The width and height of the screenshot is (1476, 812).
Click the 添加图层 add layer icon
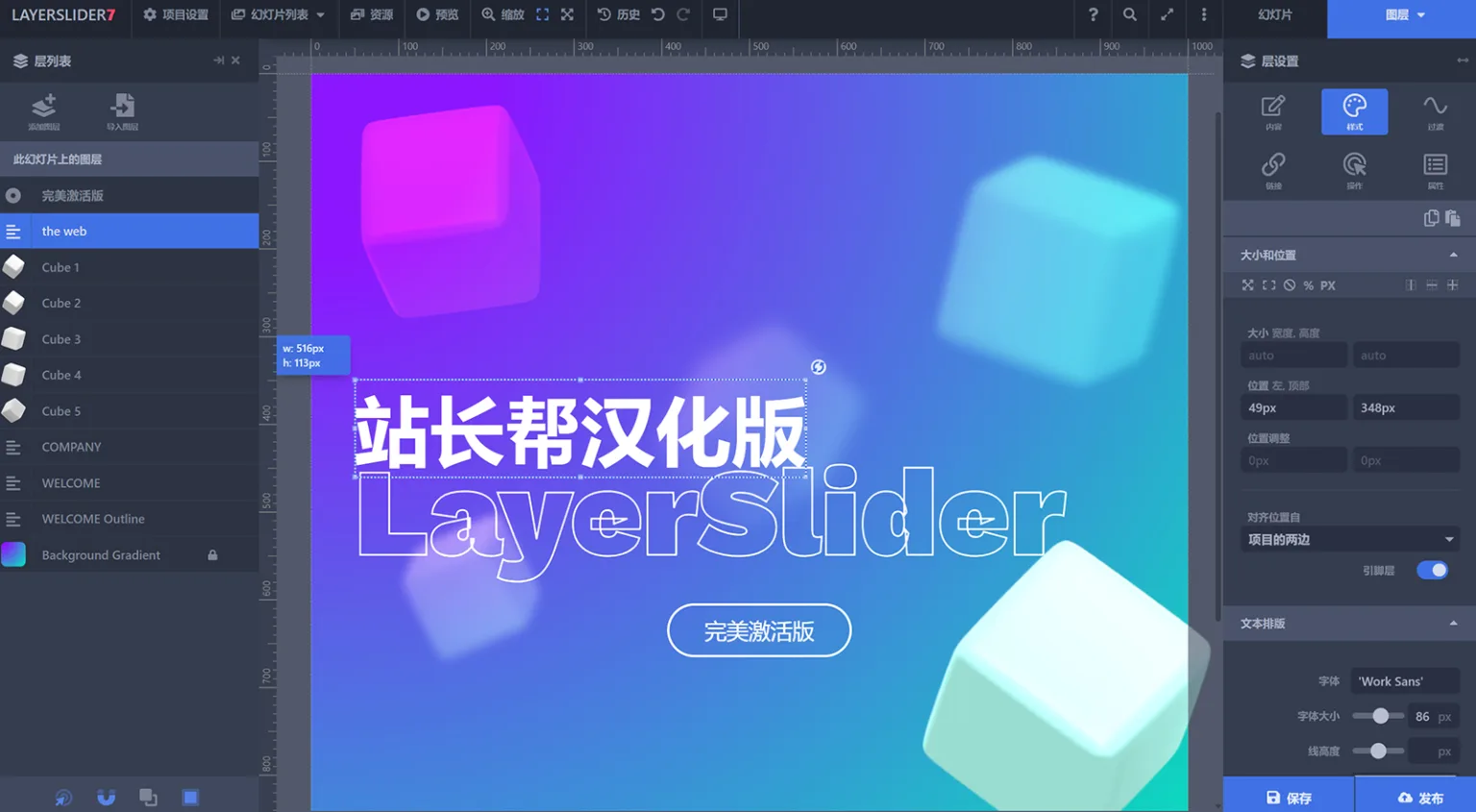coord(43,111)
